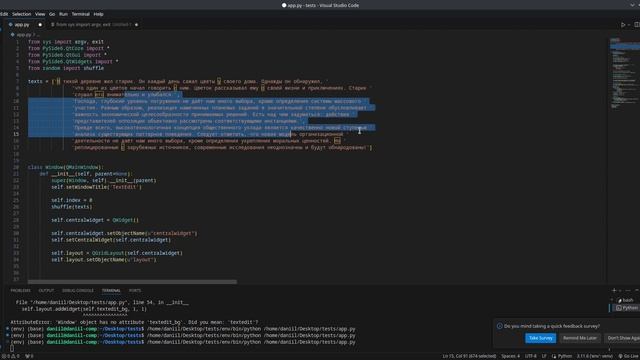640x360 pixels.
Task: Open the Go menu
Action: pyautogui.click(x=52, y=14)
